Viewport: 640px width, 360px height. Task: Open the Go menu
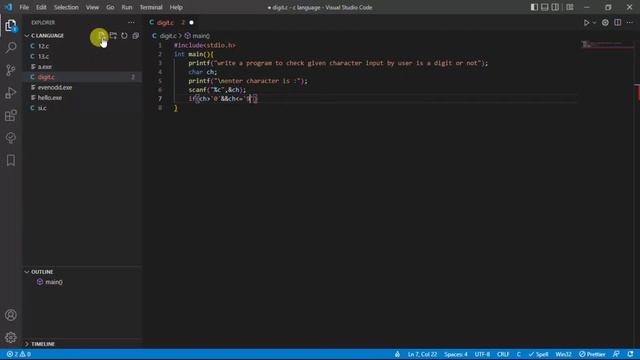pyautogui.click(x=110, y=7)
